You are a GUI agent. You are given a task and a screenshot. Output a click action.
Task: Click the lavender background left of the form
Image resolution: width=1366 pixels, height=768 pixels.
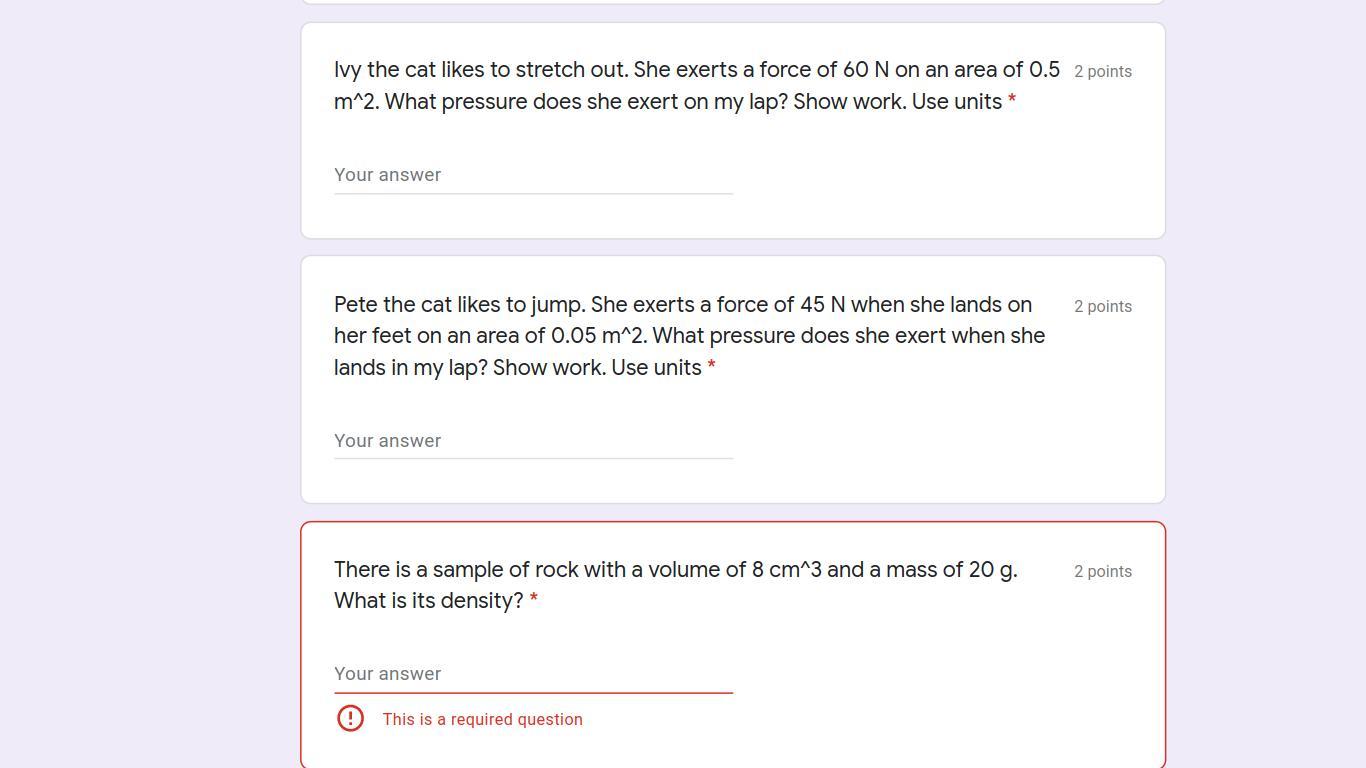pyautogui.click(x=150, y=400)
